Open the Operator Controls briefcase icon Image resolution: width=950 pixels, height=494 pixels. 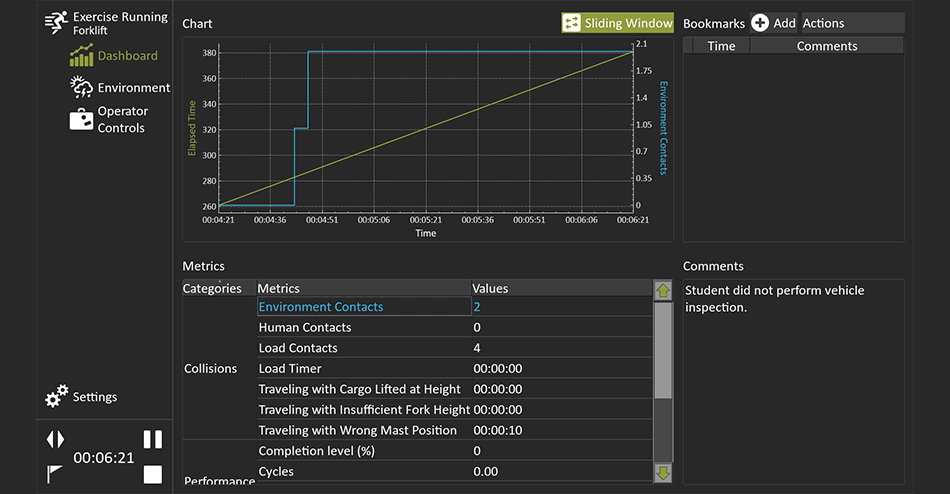click(x=81, y=119)
